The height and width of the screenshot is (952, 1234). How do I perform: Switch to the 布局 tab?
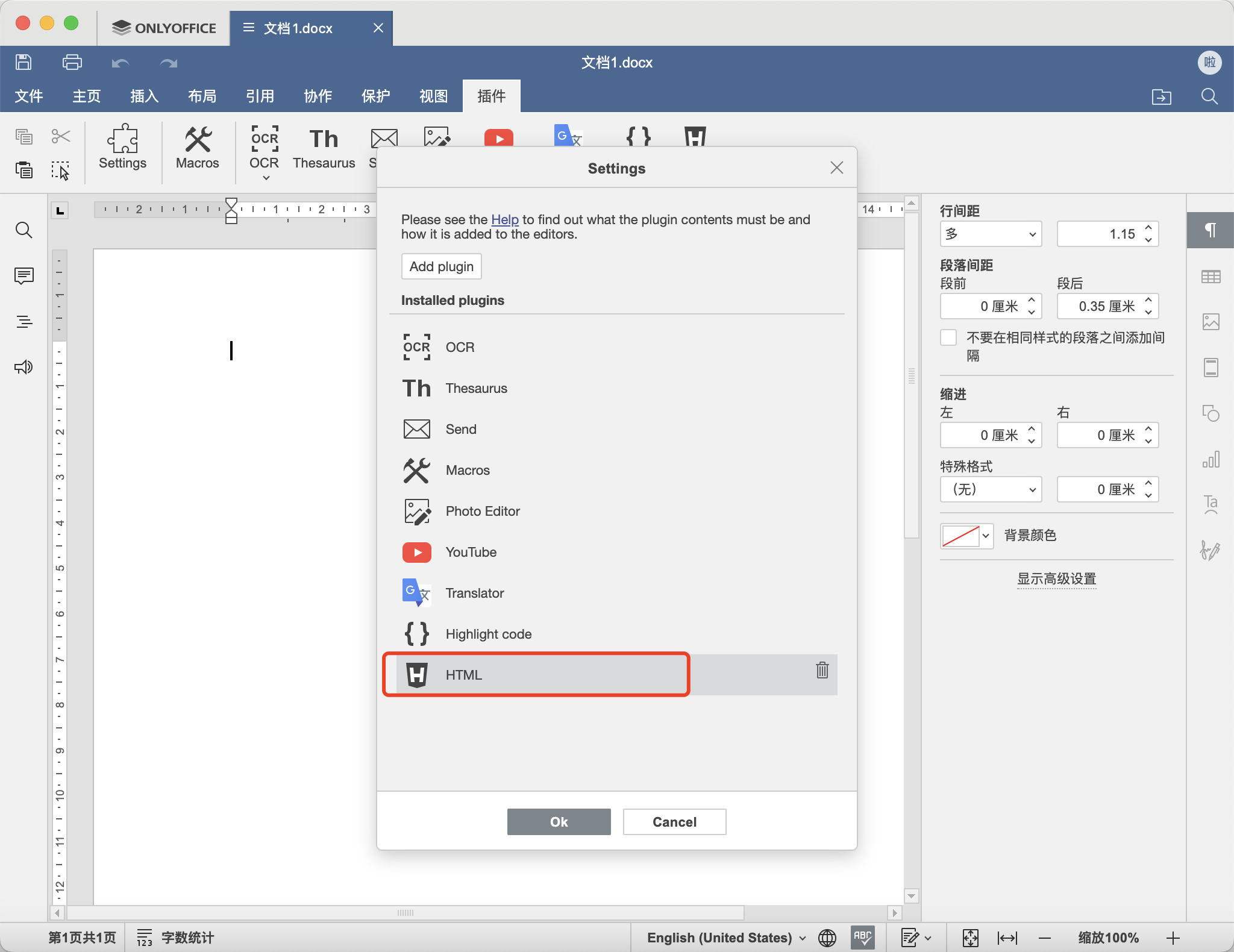202,96
